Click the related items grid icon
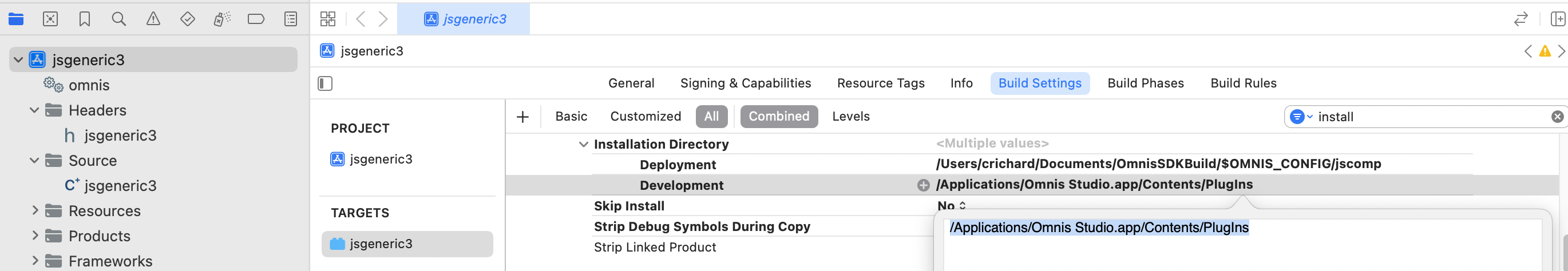 [327, 19]
